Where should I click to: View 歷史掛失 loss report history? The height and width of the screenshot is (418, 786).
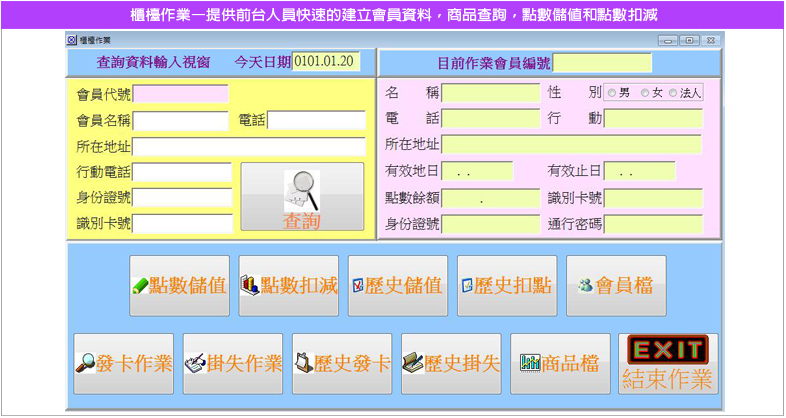click(451, 364)
